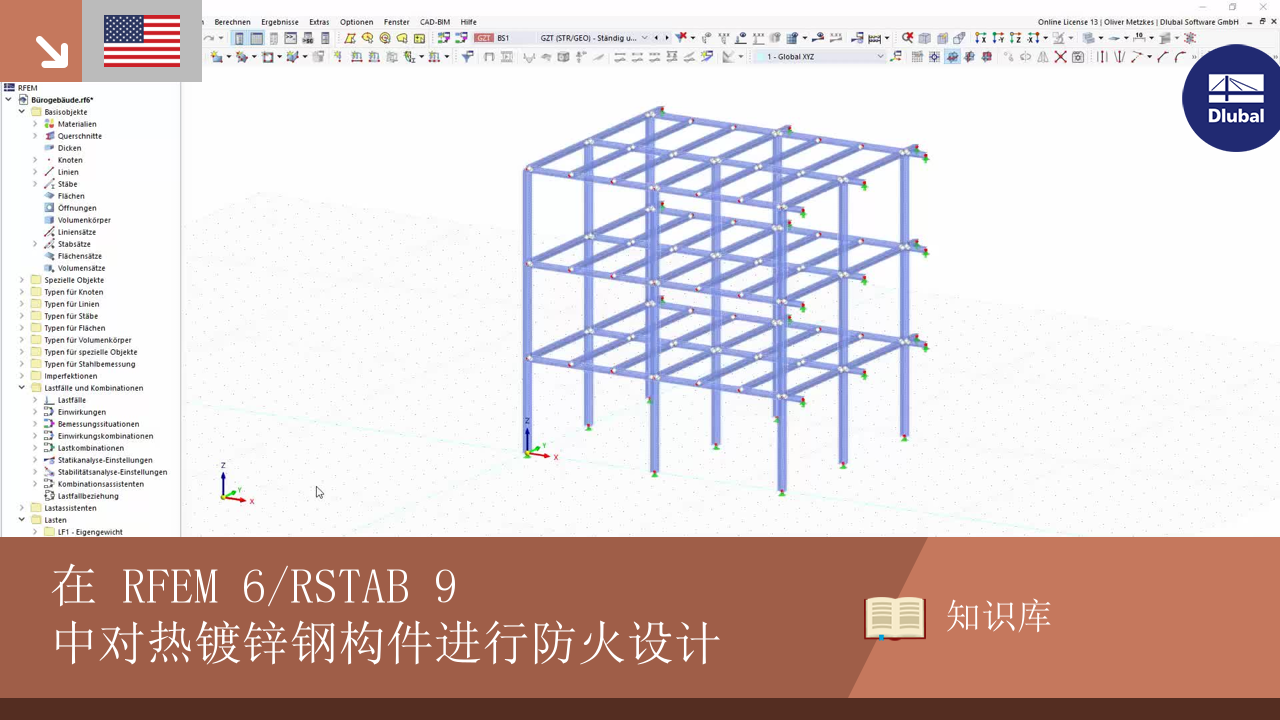Open the Ergebnisse menu
This screenshot has width=1280, height=720.
[x=280, y=22]
